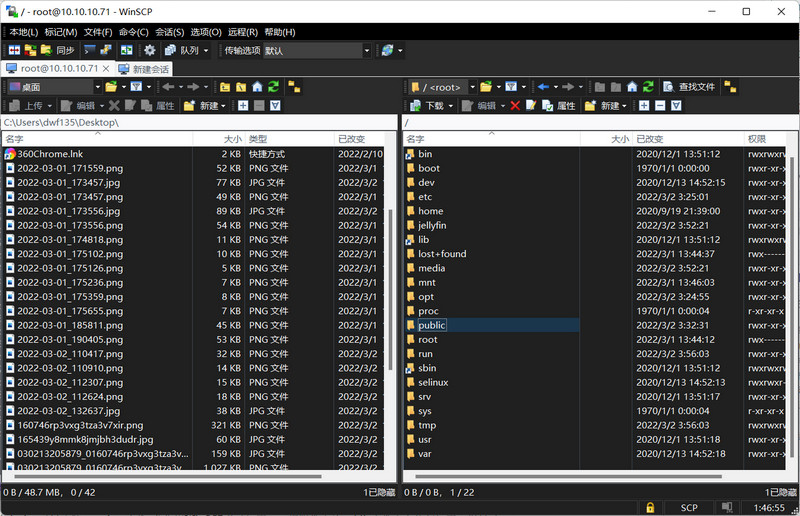800x516 pixels.
Task: Click the local panel open directory icon
Action: click(111, 87)
